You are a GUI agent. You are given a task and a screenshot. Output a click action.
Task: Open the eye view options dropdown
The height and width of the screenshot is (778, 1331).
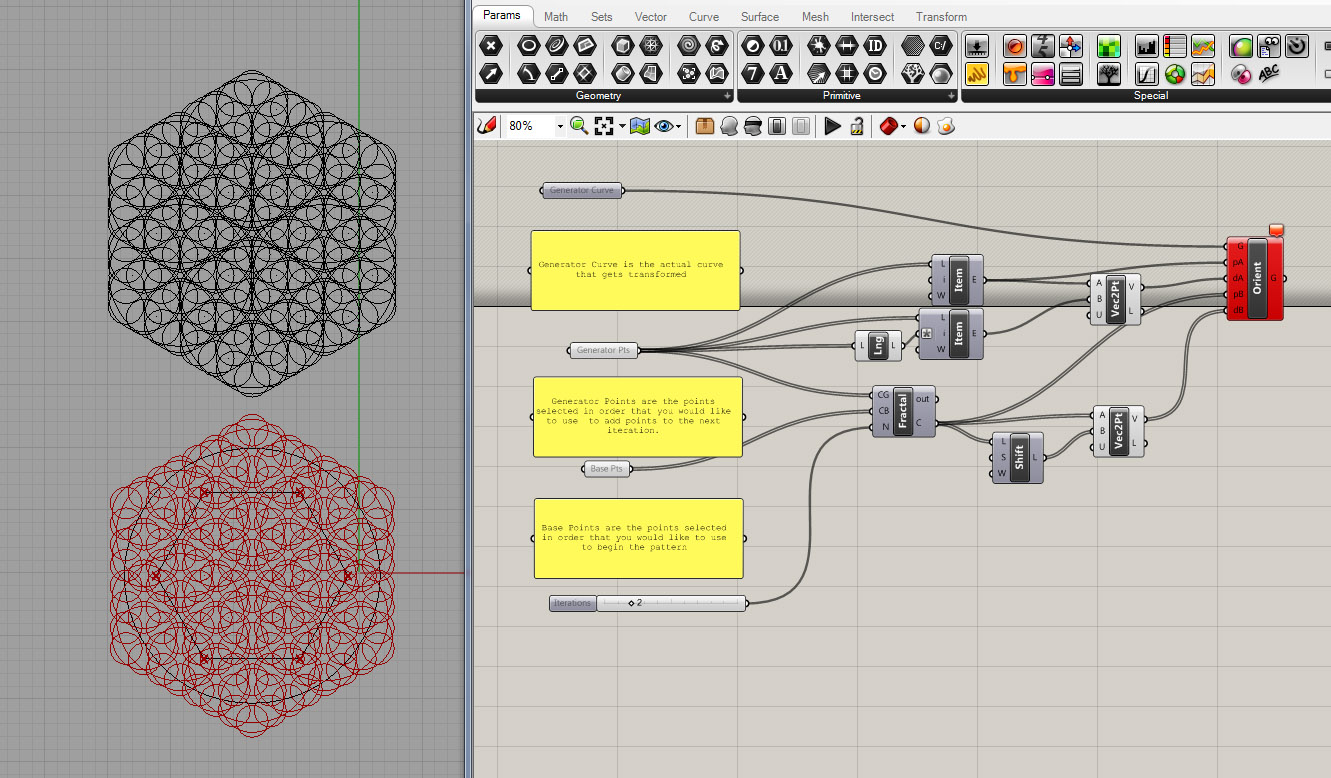pyautogui.click(x=679, y=126)
